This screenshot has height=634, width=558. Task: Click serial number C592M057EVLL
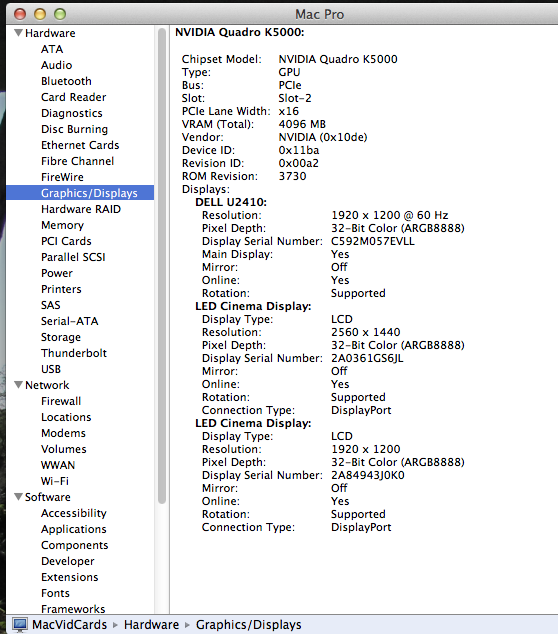[x=373, y=241]
